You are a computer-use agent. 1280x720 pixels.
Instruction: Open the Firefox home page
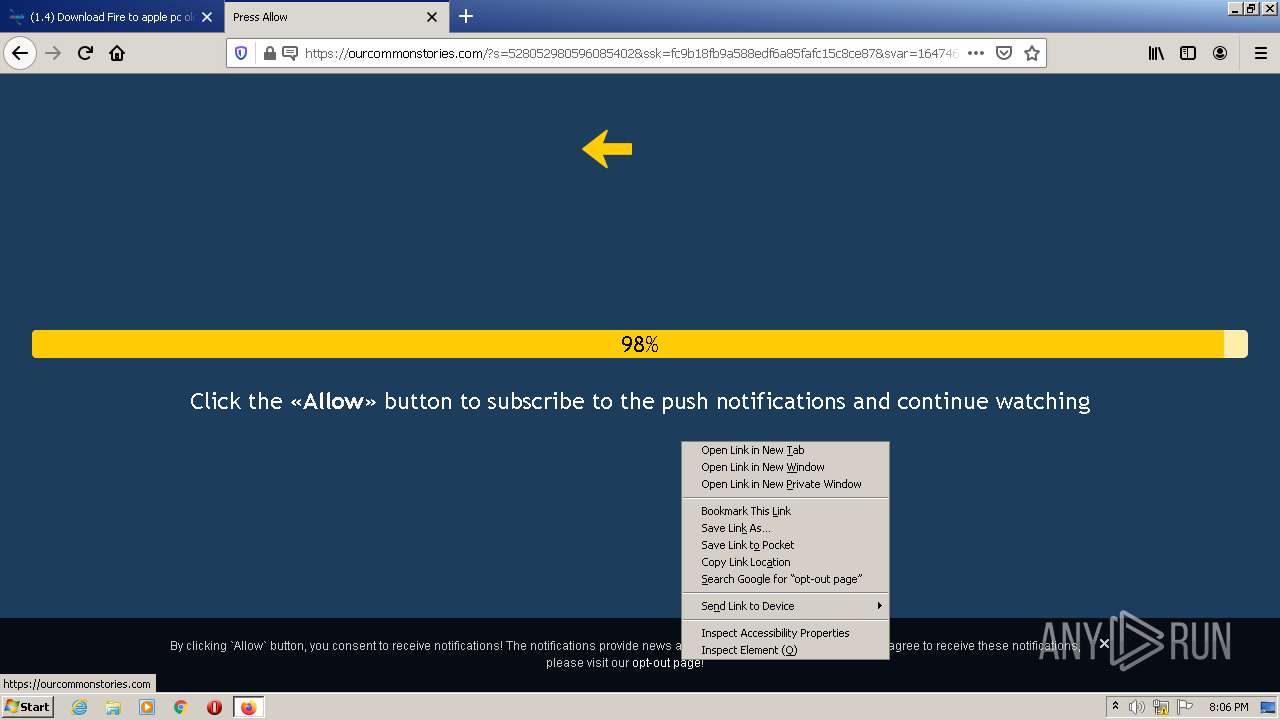point(117,53)
